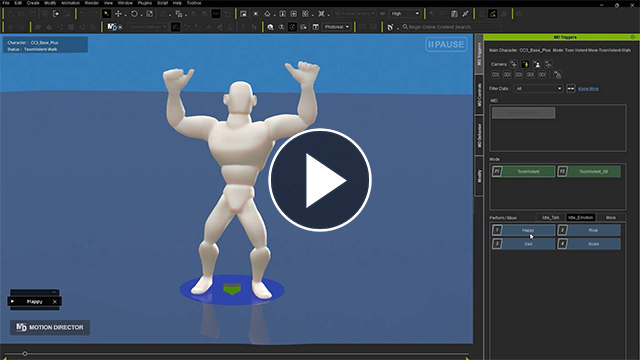Select the Move tool in the toolbar
The height and width of the screenshot is (360, 640).
[118, 14]
